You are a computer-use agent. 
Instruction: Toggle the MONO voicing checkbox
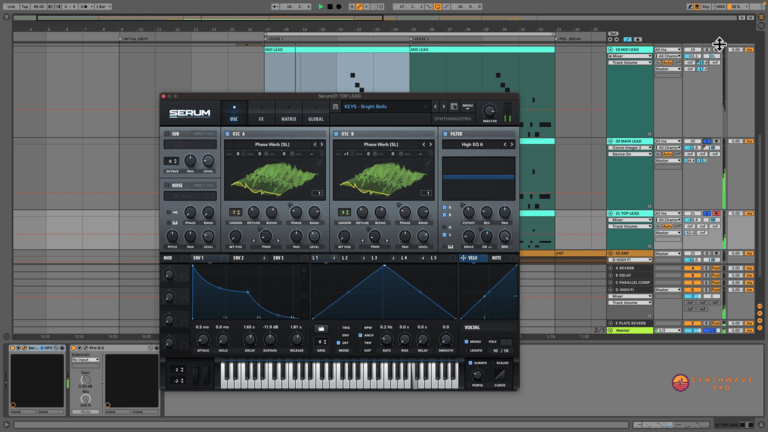click(x=466, y=341)
